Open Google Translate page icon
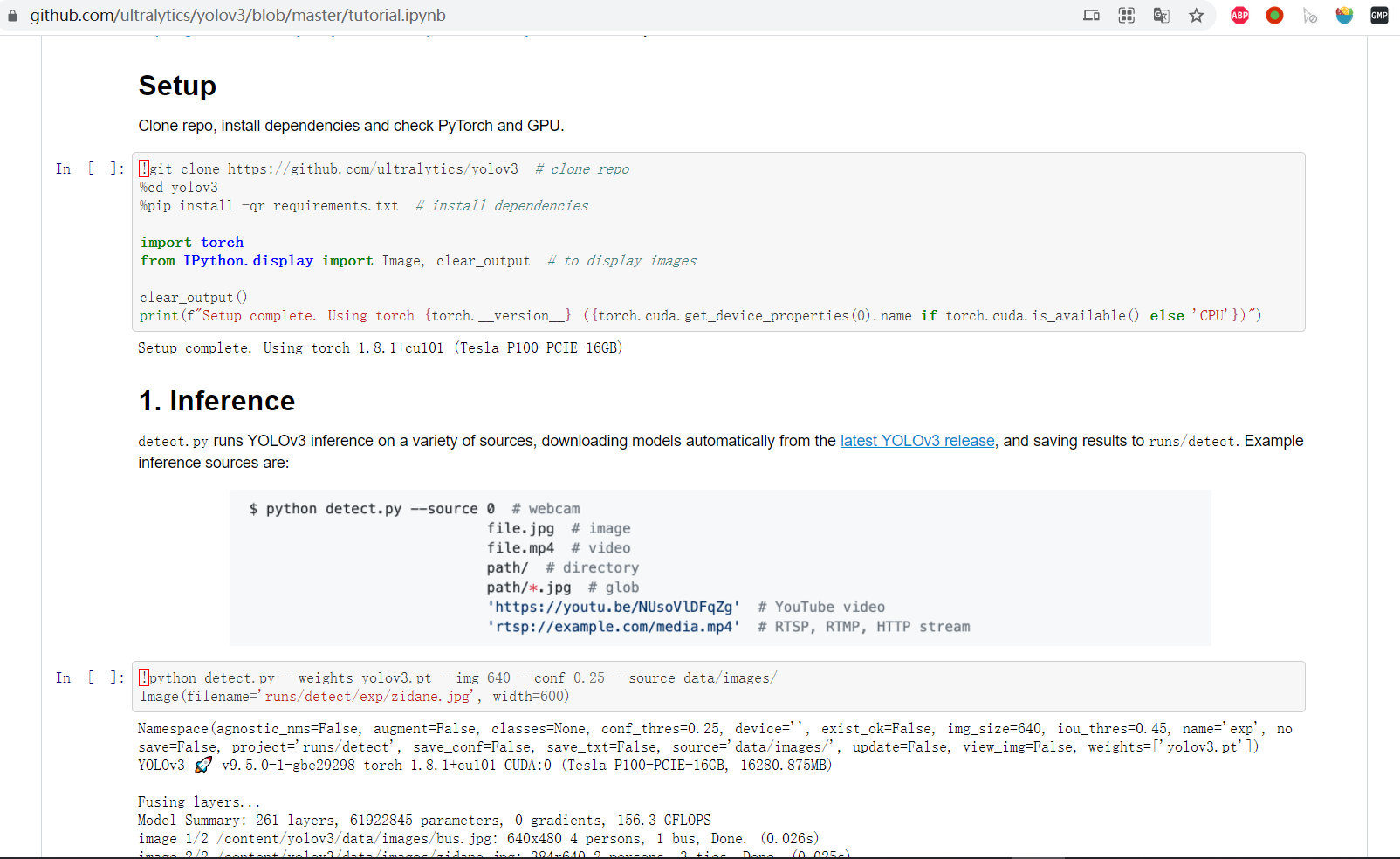The image size is (1400, 859). point(1161,15)
